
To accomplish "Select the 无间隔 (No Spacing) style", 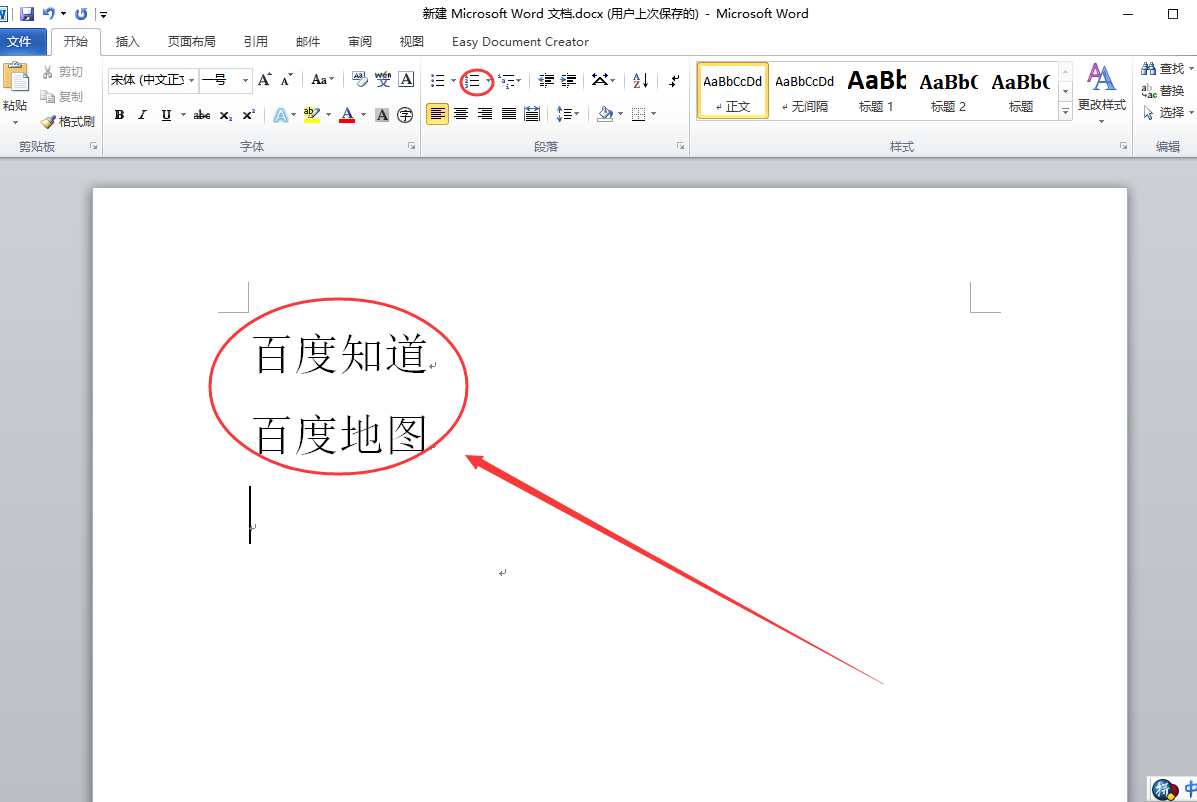I will click(805, 91).
